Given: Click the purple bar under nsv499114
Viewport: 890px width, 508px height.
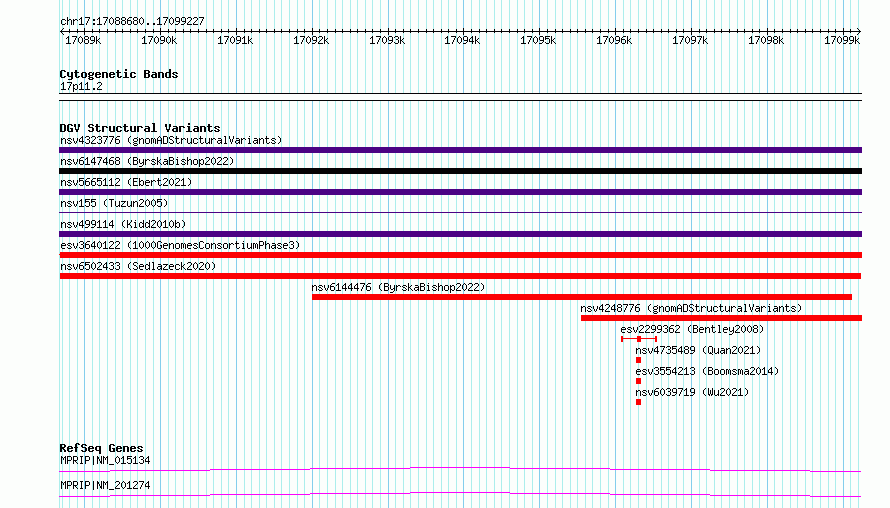Looking at the screenshot, I should point(460,234).
